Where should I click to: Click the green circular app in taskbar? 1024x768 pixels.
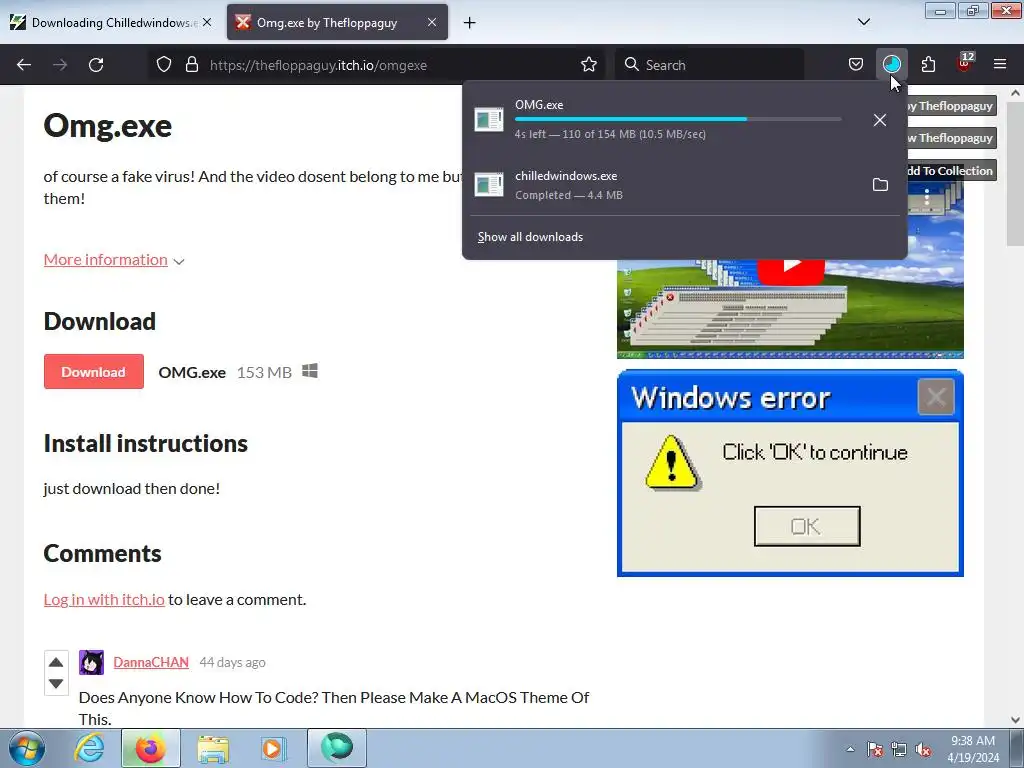coord(337,747)
